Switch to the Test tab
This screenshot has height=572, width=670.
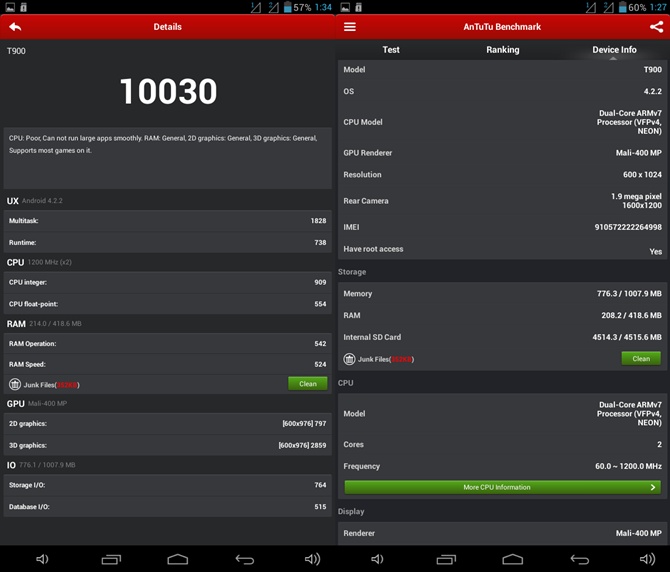click(391, 50)
